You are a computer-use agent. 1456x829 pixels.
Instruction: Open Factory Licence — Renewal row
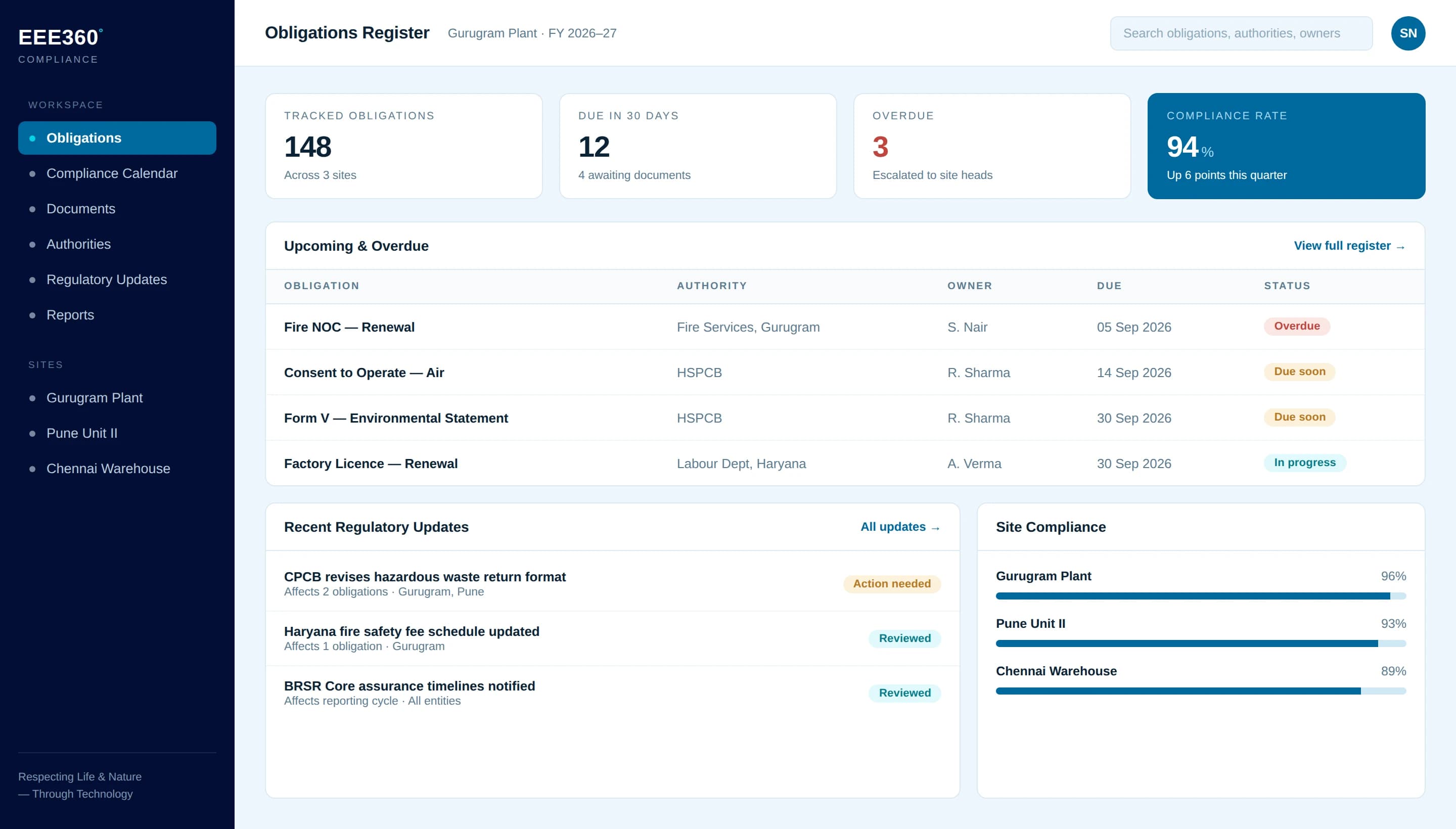(845, 464)
